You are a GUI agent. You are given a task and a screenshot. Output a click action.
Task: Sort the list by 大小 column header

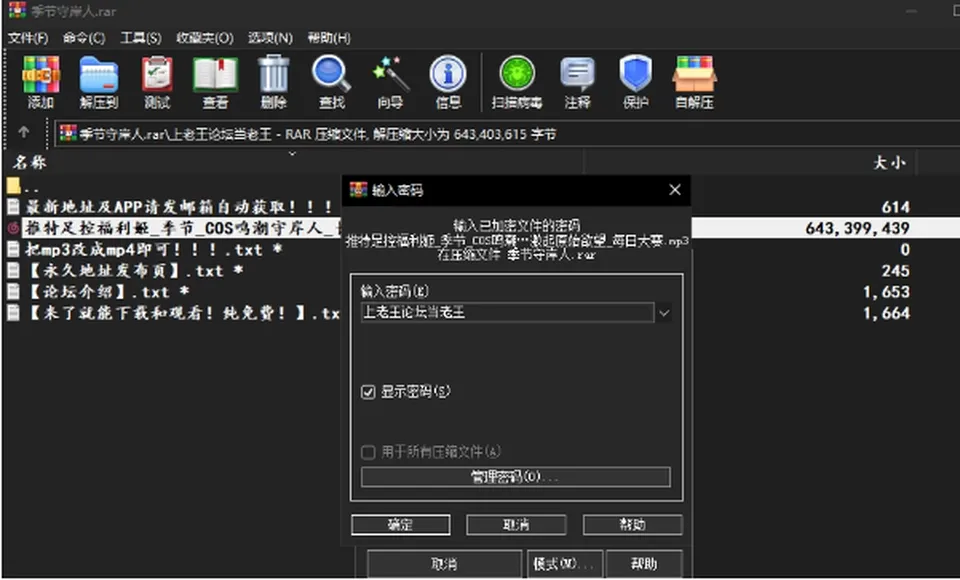click(x=889, y=162)
